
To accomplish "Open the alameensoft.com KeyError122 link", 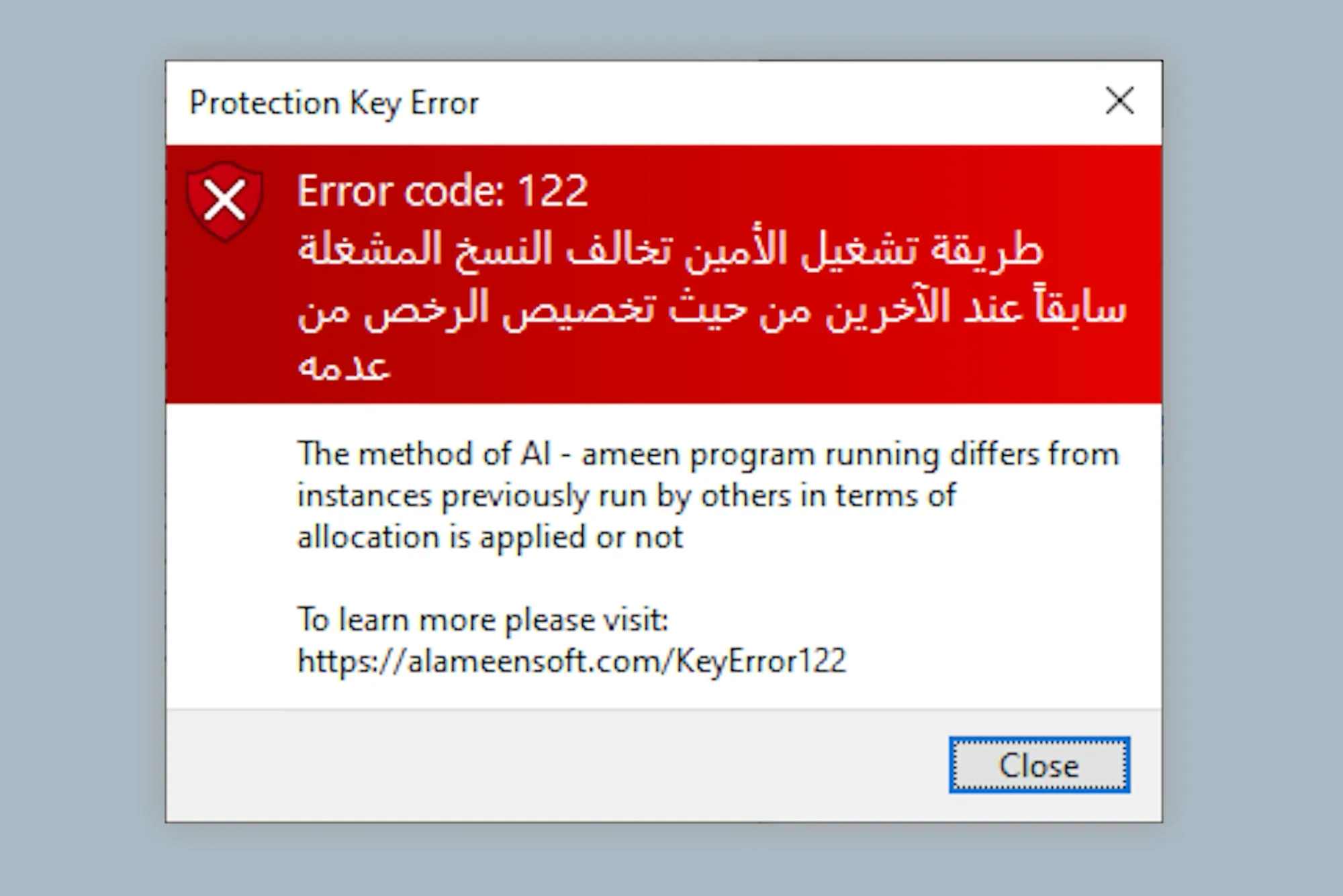I will coord(571,661).
